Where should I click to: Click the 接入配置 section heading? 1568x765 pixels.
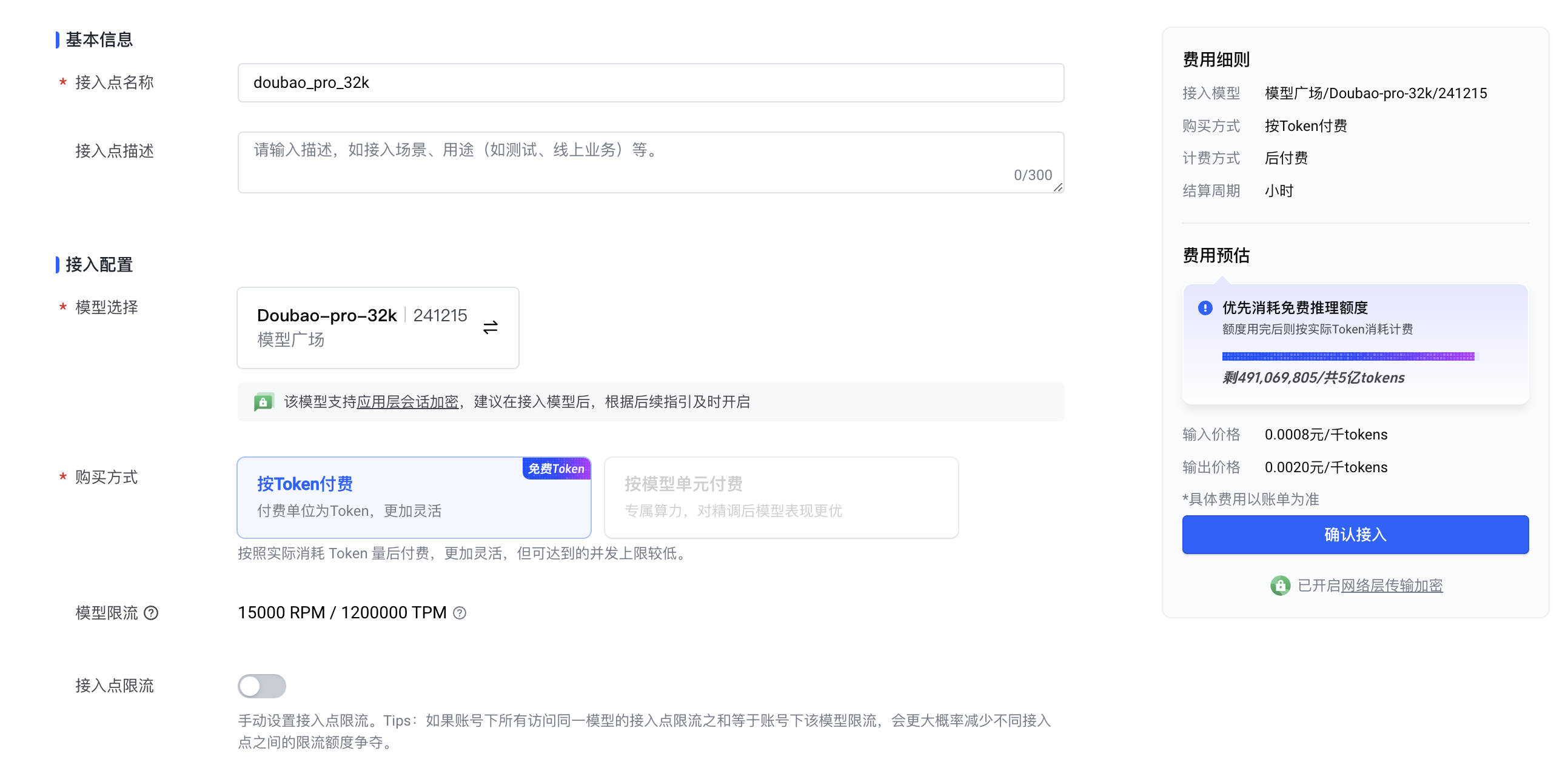tap(99, 264)
